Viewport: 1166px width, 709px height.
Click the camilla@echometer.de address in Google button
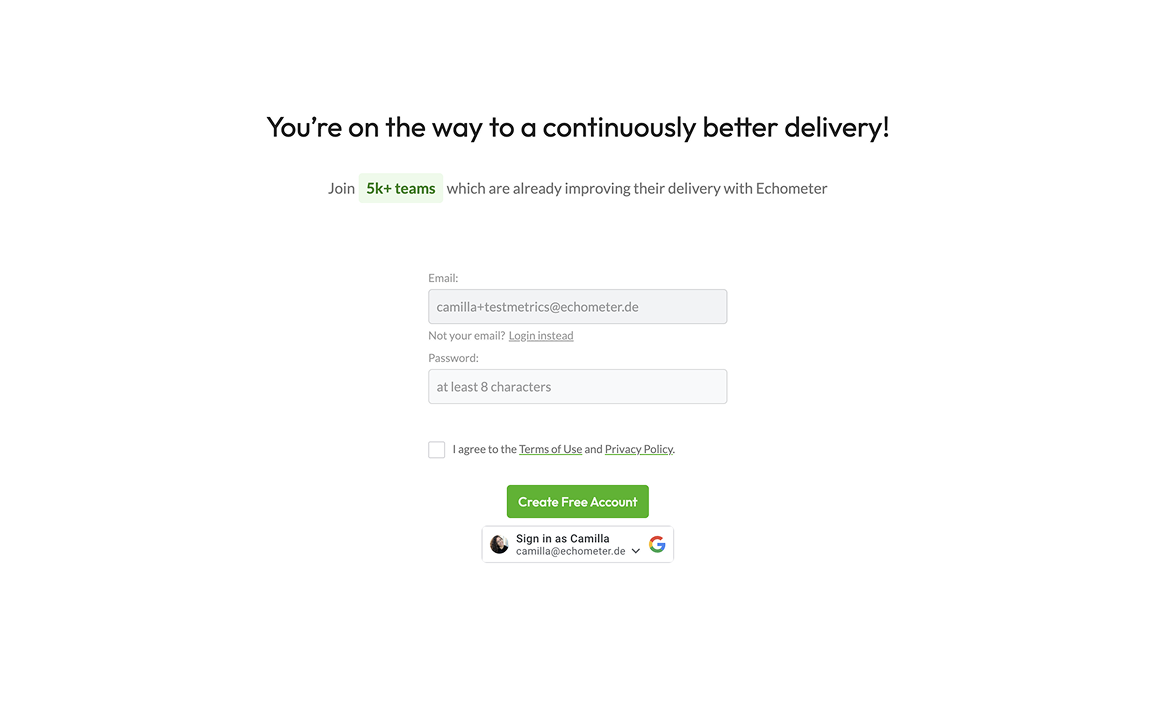(570, 551)
